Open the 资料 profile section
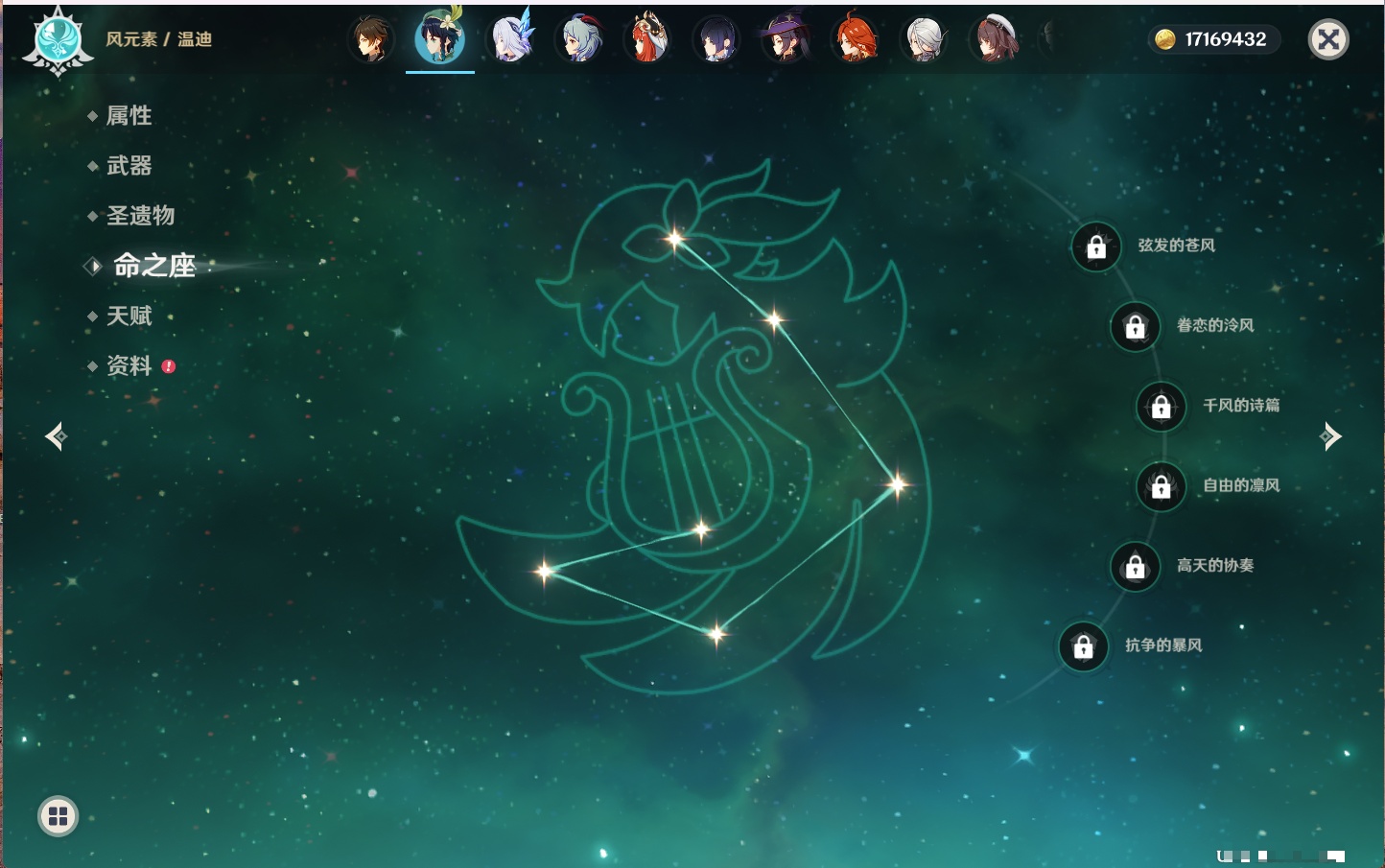The height and width of the screenshot is (868, 1385). click(x=129, y=365)
